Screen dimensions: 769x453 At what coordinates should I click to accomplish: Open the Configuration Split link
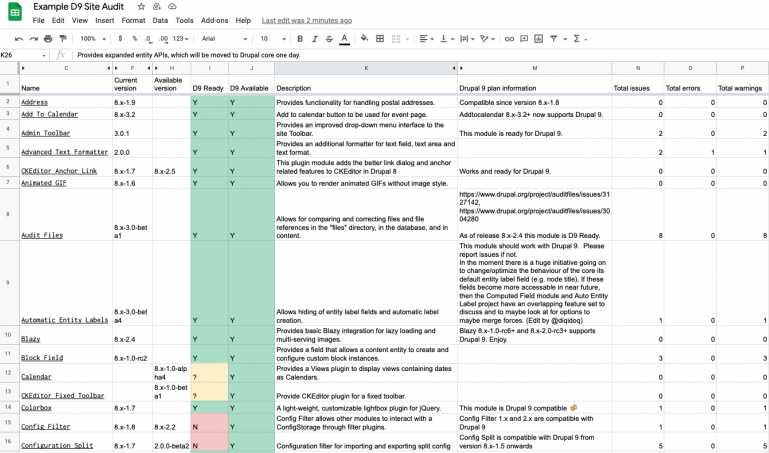click(57, 446)
